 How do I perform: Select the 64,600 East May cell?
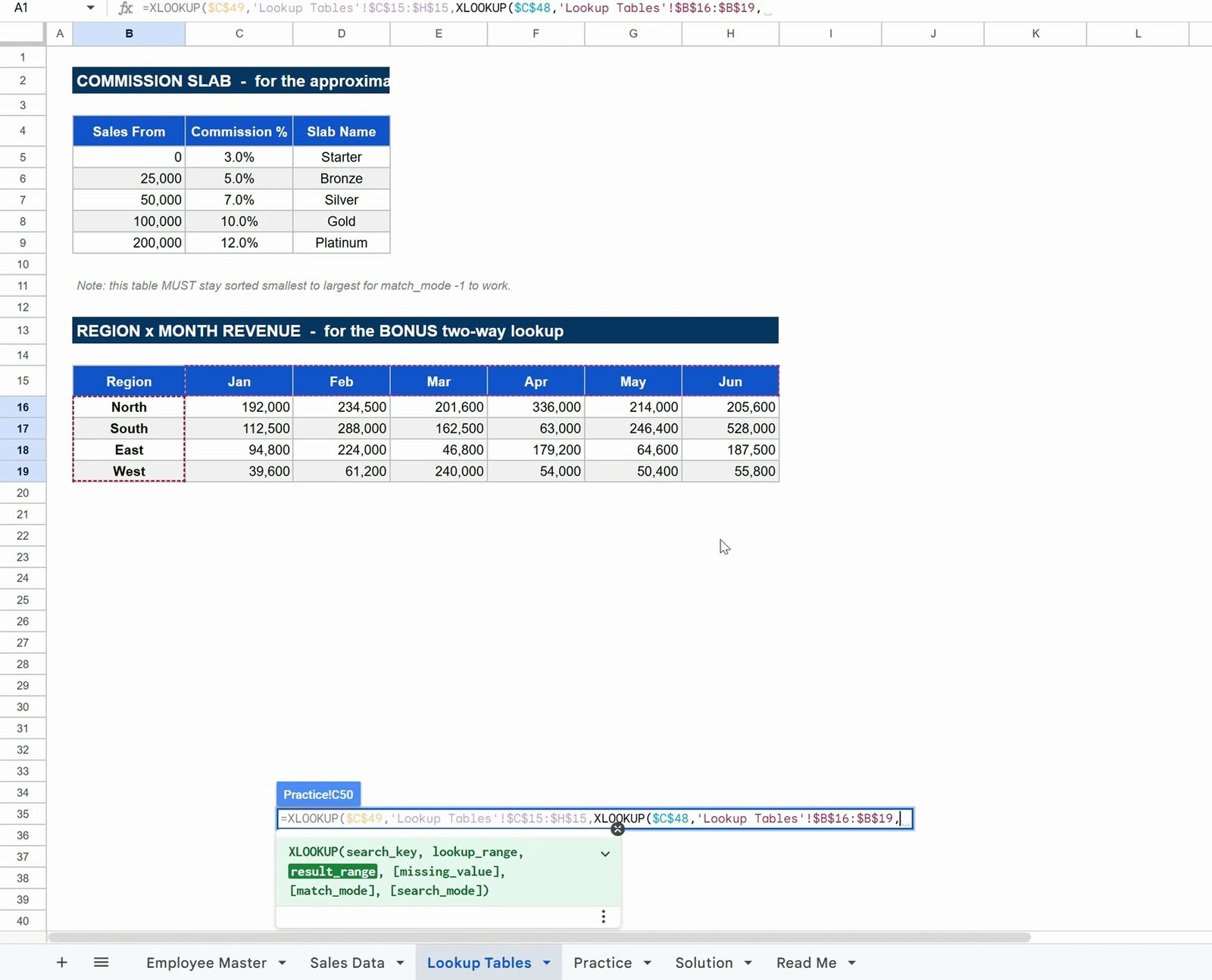tap(633, 450)
